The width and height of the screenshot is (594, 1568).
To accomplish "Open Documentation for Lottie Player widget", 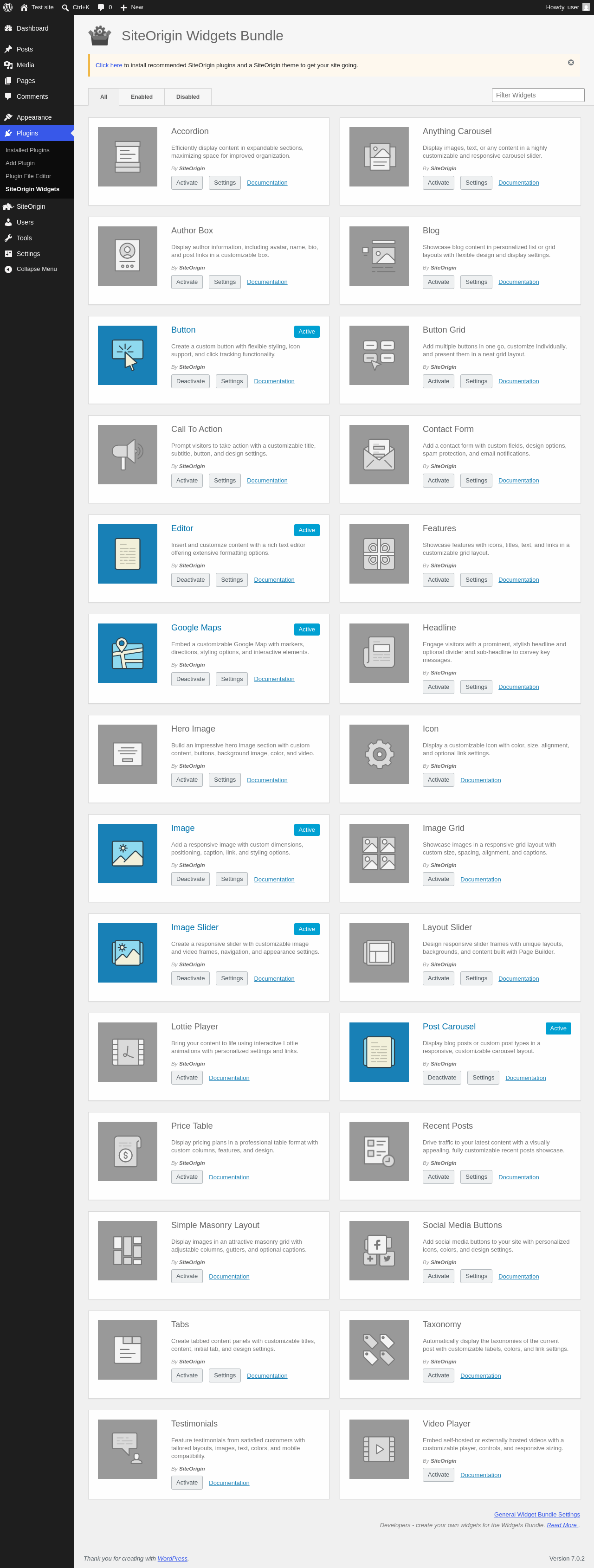I will [229, 1077].
